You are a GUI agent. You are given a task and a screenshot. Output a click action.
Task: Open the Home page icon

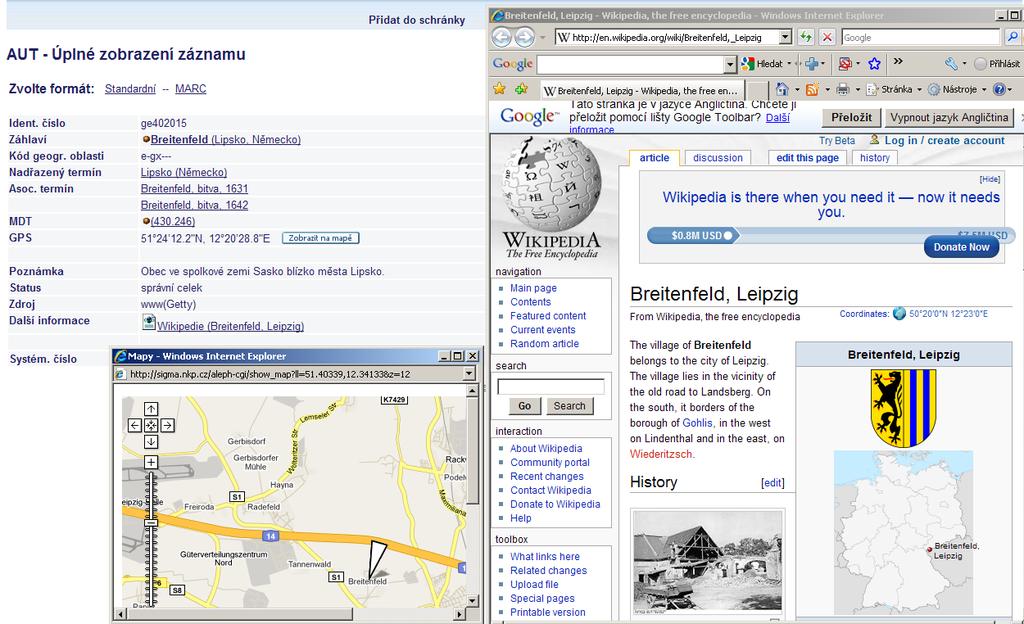[x=781, y=89]
